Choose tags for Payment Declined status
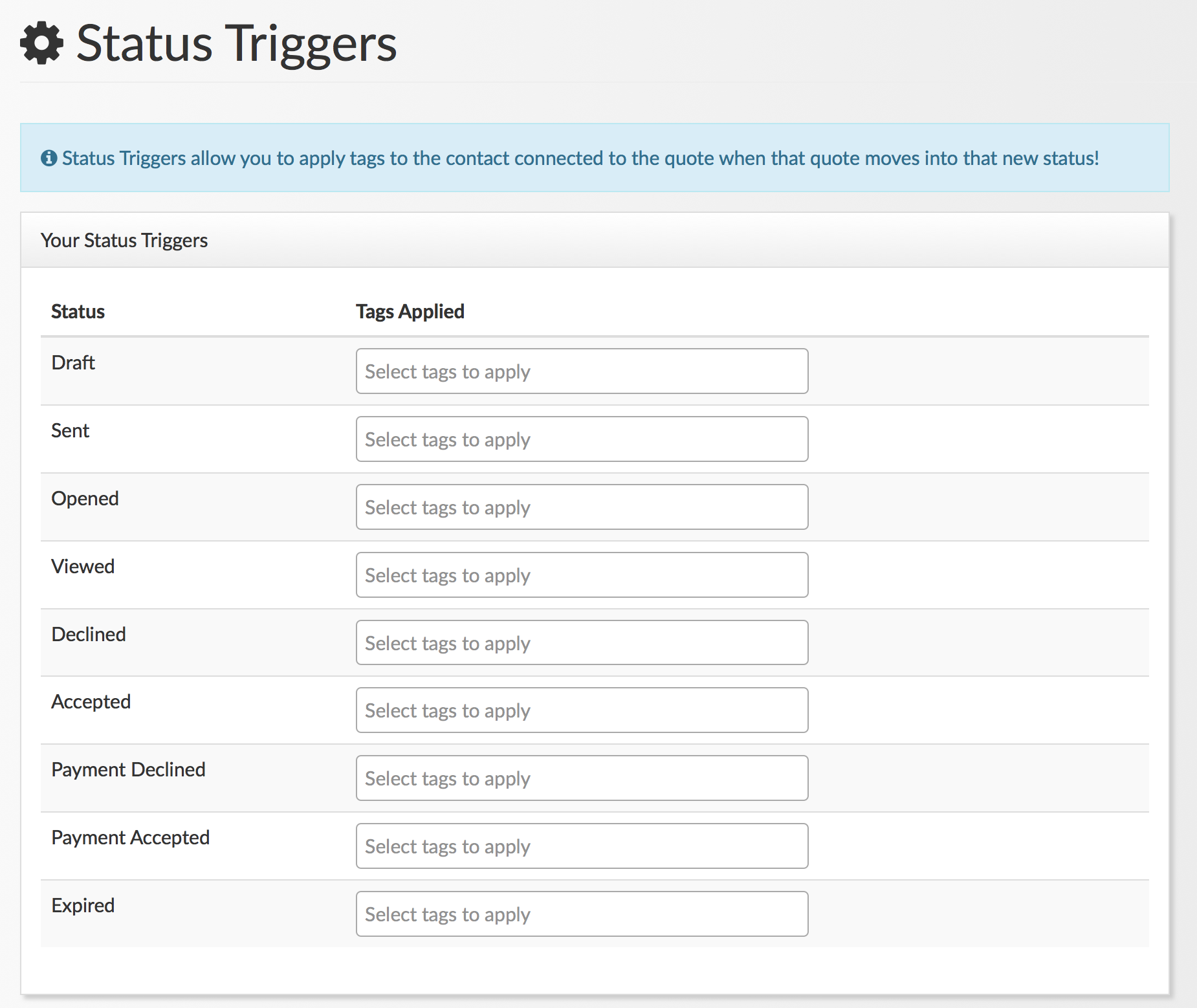This screenshot has height=1008, width=1197. tap(581, 778)
